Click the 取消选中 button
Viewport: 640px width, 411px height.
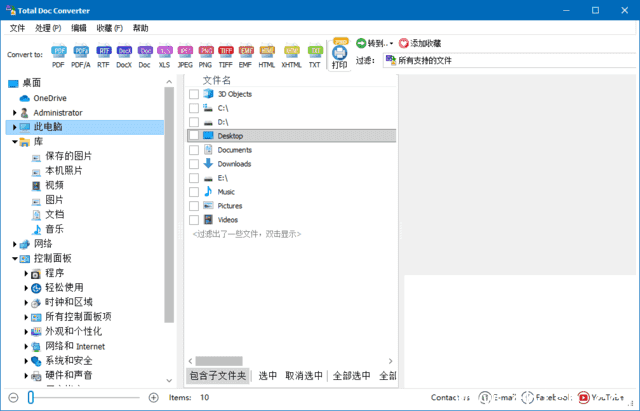pos(304,375)
